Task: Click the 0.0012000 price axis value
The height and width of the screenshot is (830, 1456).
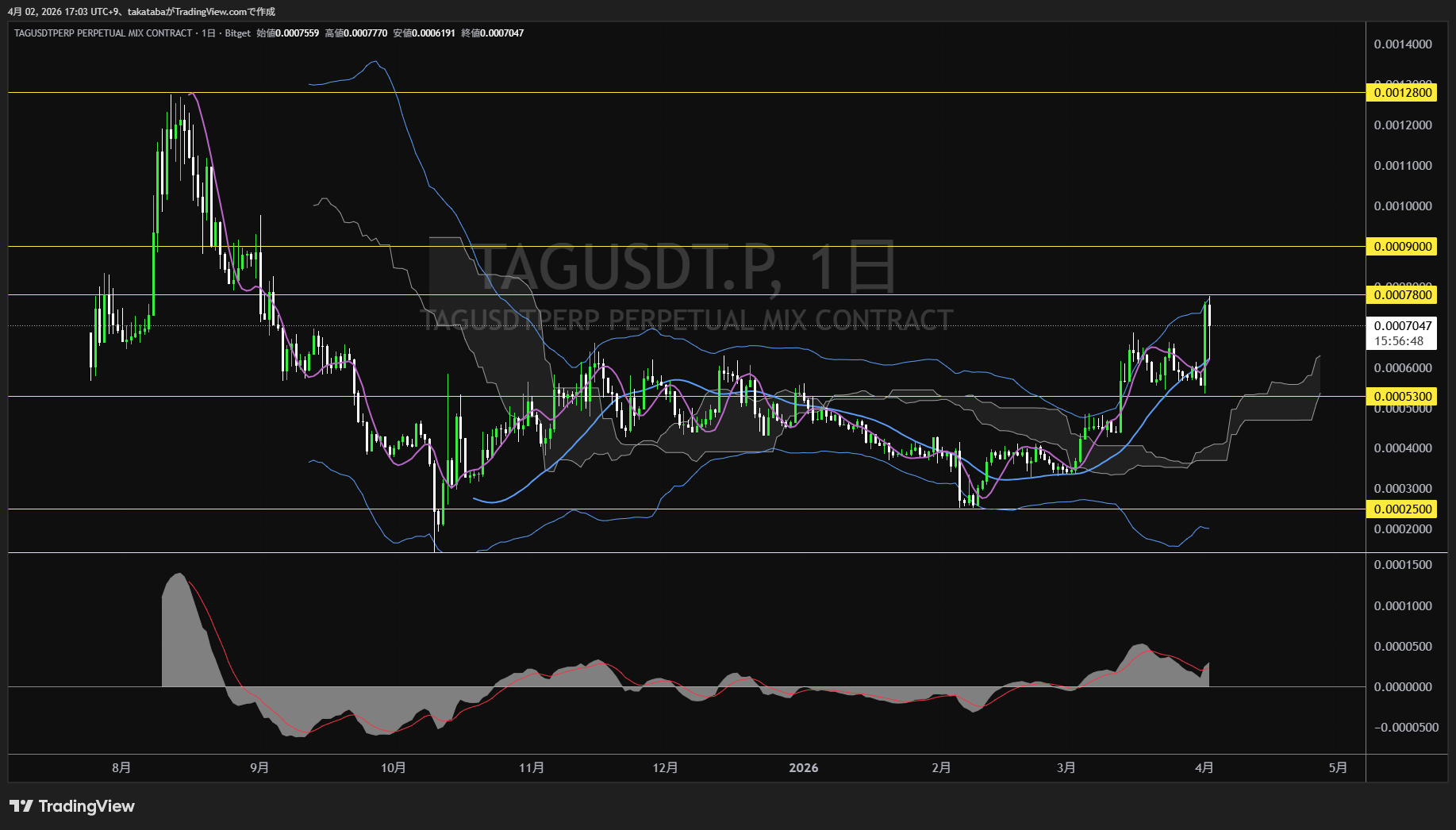Action: (x=1403, y=125)
